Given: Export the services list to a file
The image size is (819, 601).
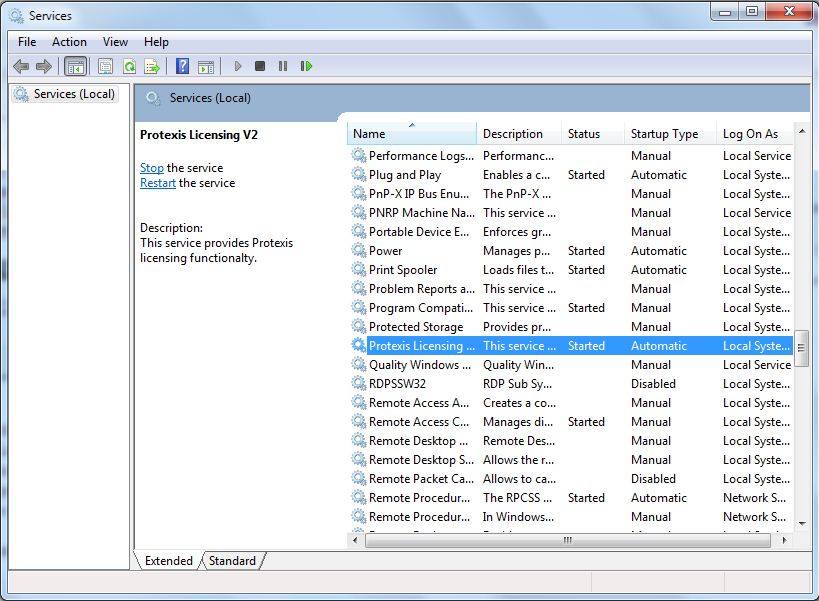Looking at the screenshot, I should (x=152, y=66).
